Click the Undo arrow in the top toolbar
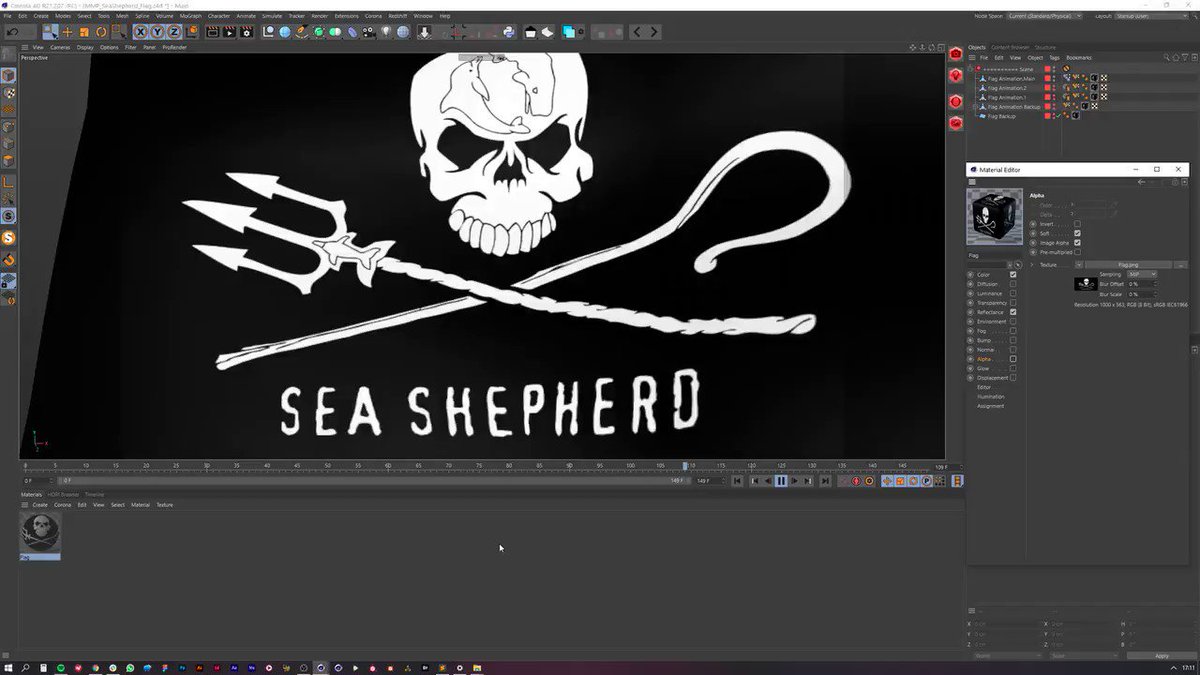Viewport: 1200px width, 675px height. tap(12, 32)
